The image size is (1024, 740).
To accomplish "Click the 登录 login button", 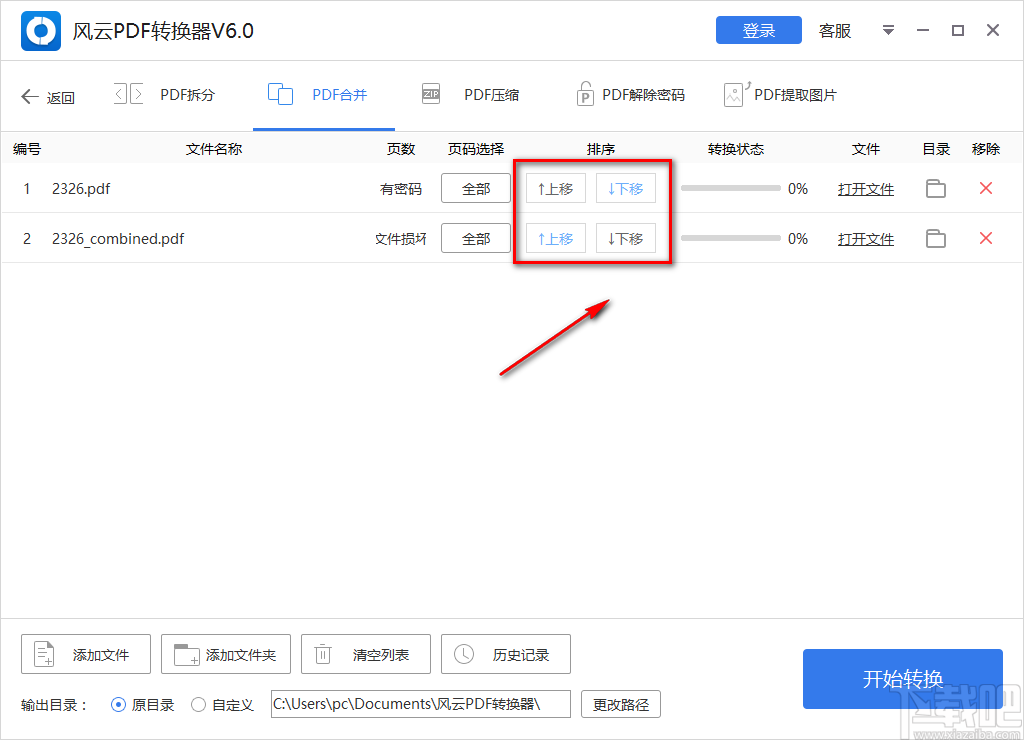I will pyautogui.click(x=758, y=30).
